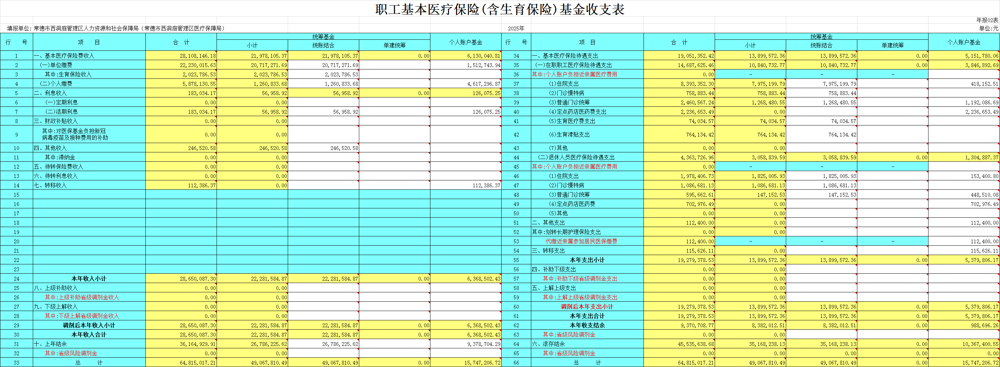This screenshot has height=367, width=1000.
Task: Select the 2025年 year cell
Action: coord(515,29)
